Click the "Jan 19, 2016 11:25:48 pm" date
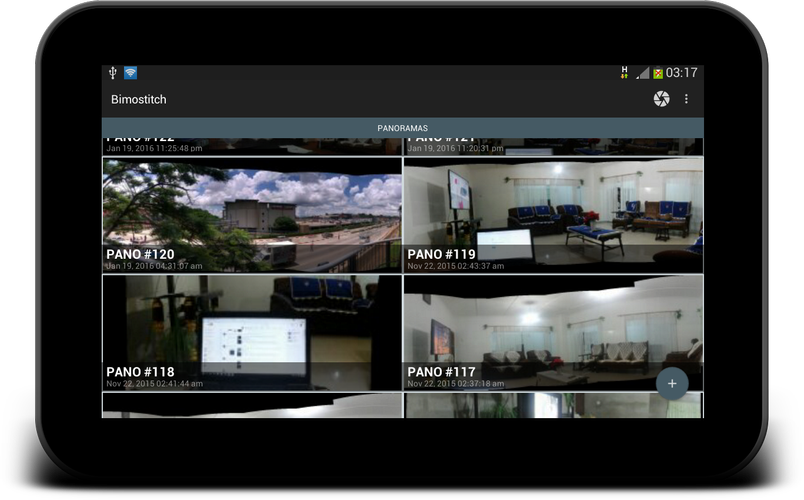 154,148
